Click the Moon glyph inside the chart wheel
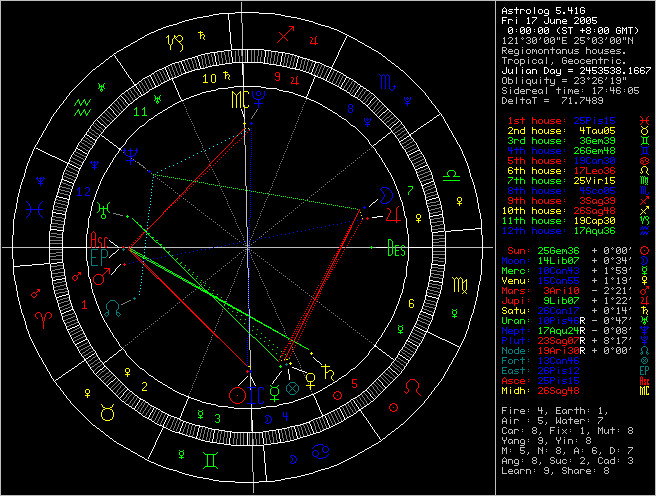The image size is (656, 496). pos(385,195)
